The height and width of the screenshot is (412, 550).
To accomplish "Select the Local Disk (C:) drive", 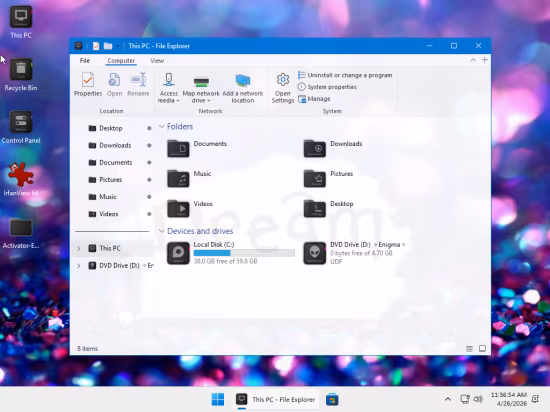I will point(231,253).
